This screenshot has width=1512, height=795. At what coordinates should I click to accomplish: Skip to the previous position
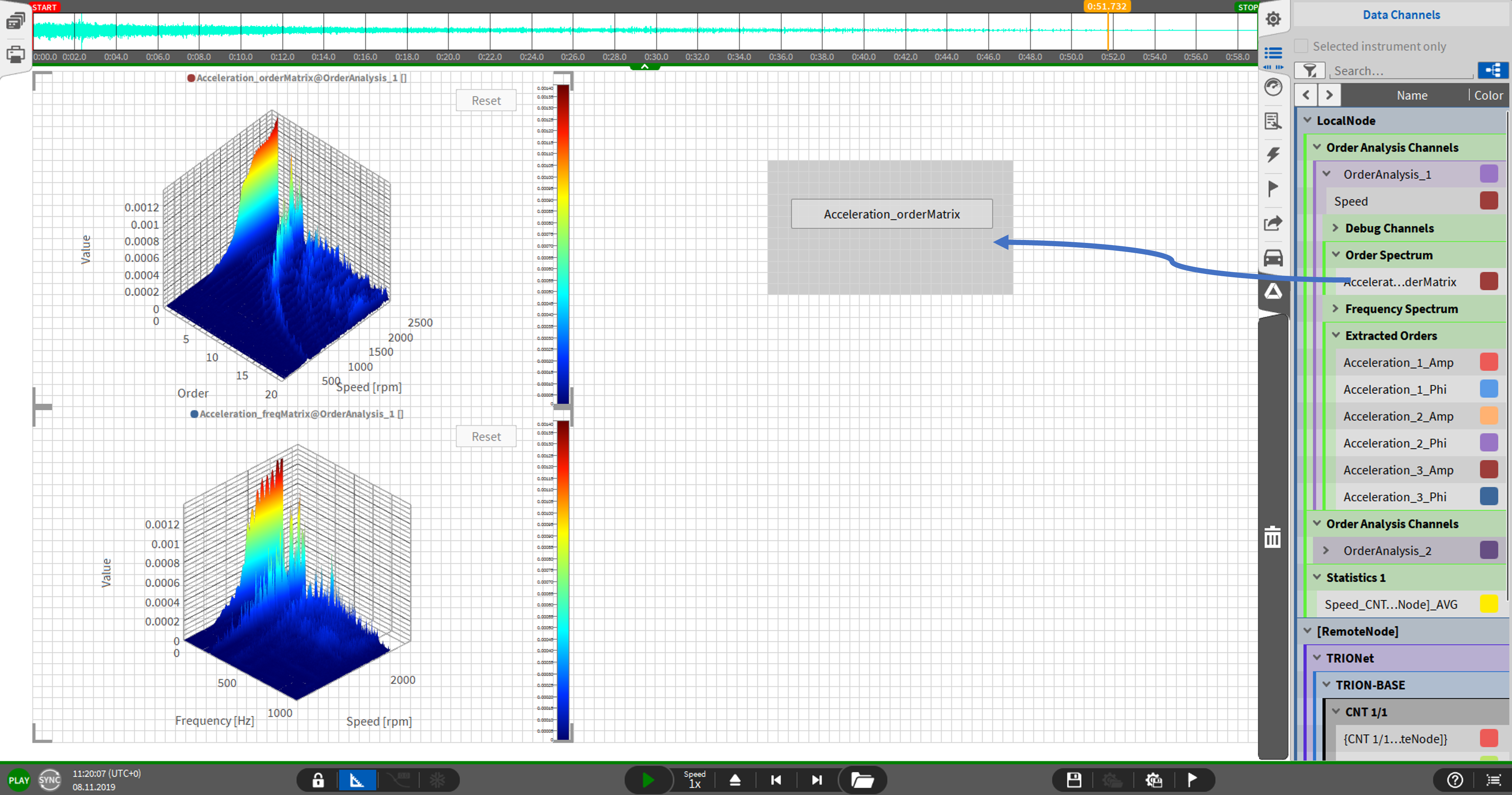pyautogui.click(x=776, y=780)
